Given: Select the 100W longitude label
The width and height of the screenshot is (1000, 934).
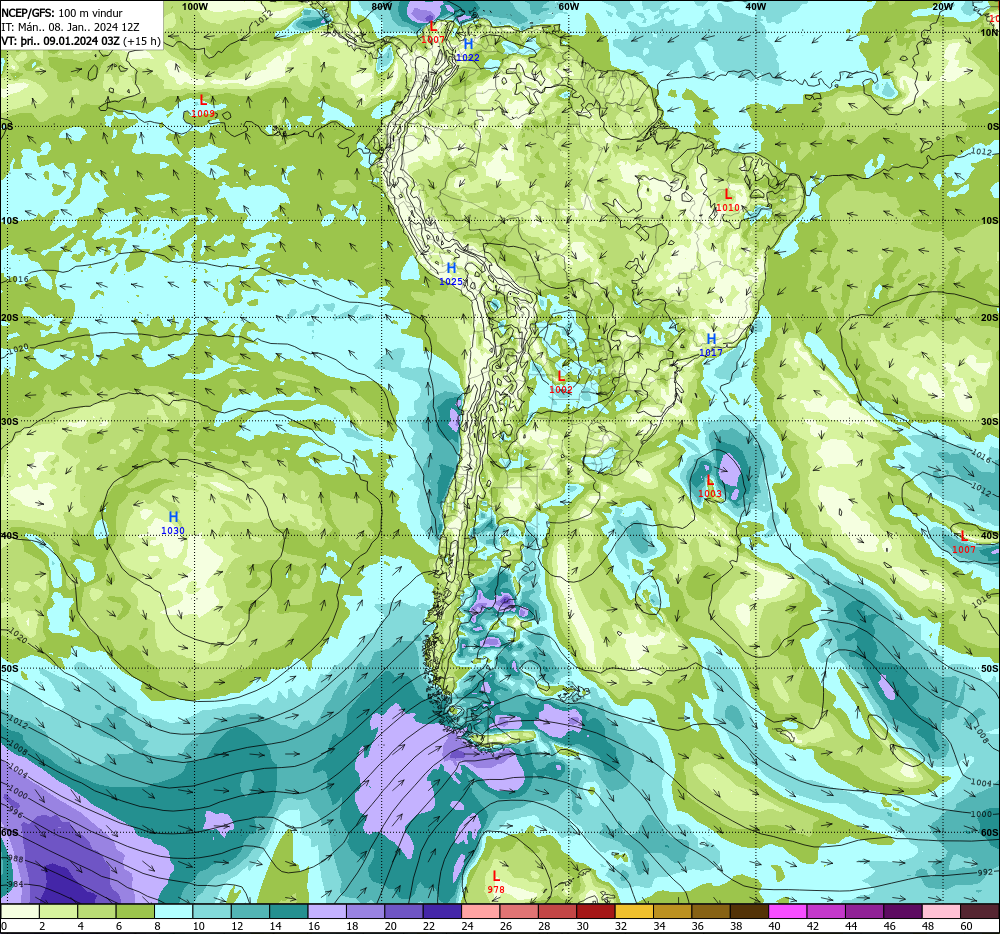Looking at the screenshot, I should [195, 6].
